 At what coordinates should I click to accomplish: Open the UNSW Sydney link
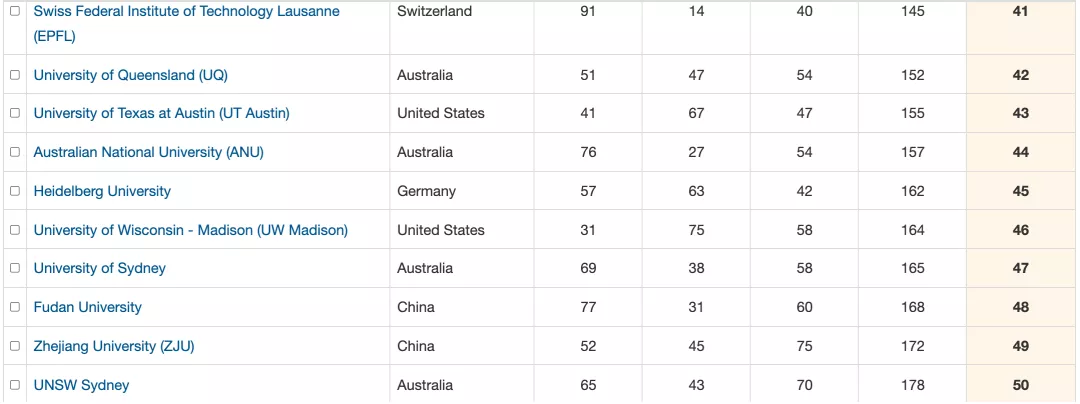pyautogui.click(x=81, y=385)
